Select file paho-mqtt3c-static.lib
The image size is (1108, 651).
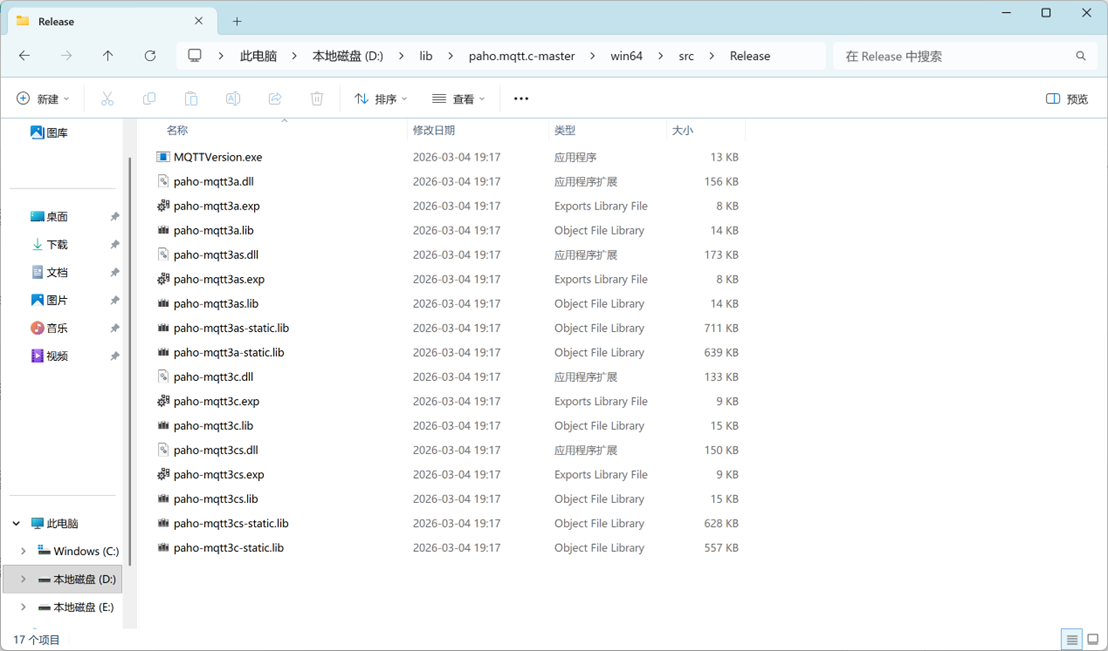coord(228,548)
